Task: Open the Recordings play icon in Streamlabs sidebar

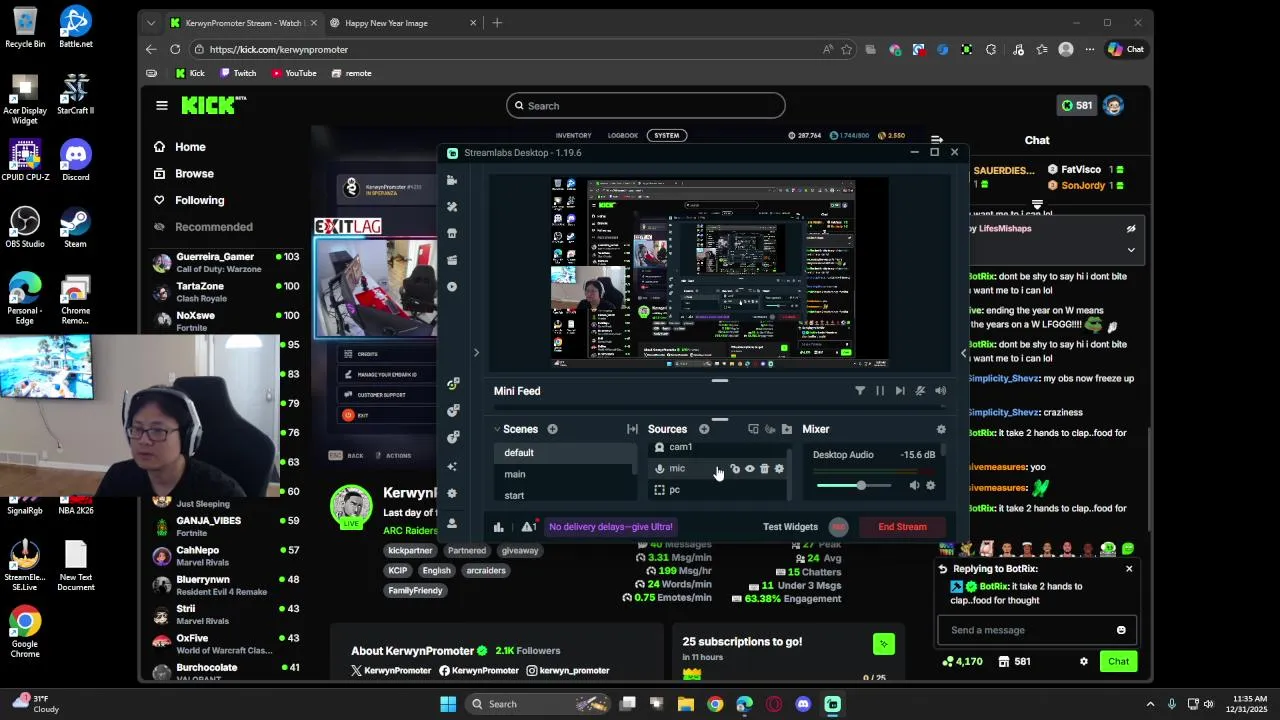Action: point(452,287)
